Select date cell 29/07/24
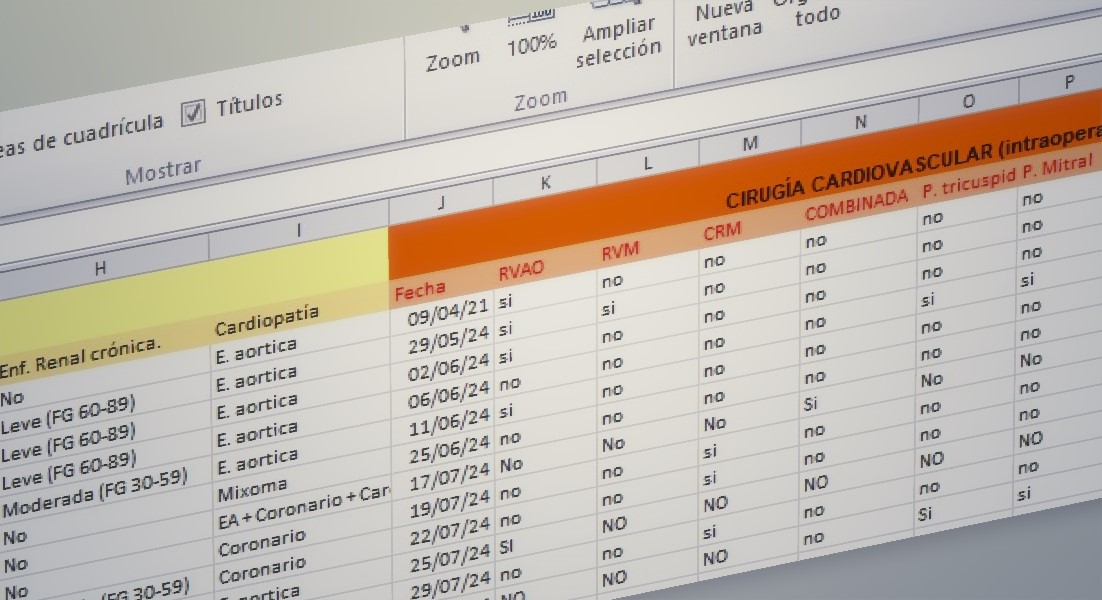The height and width of the screenshot is (600, 1102). tap(450, 585)
